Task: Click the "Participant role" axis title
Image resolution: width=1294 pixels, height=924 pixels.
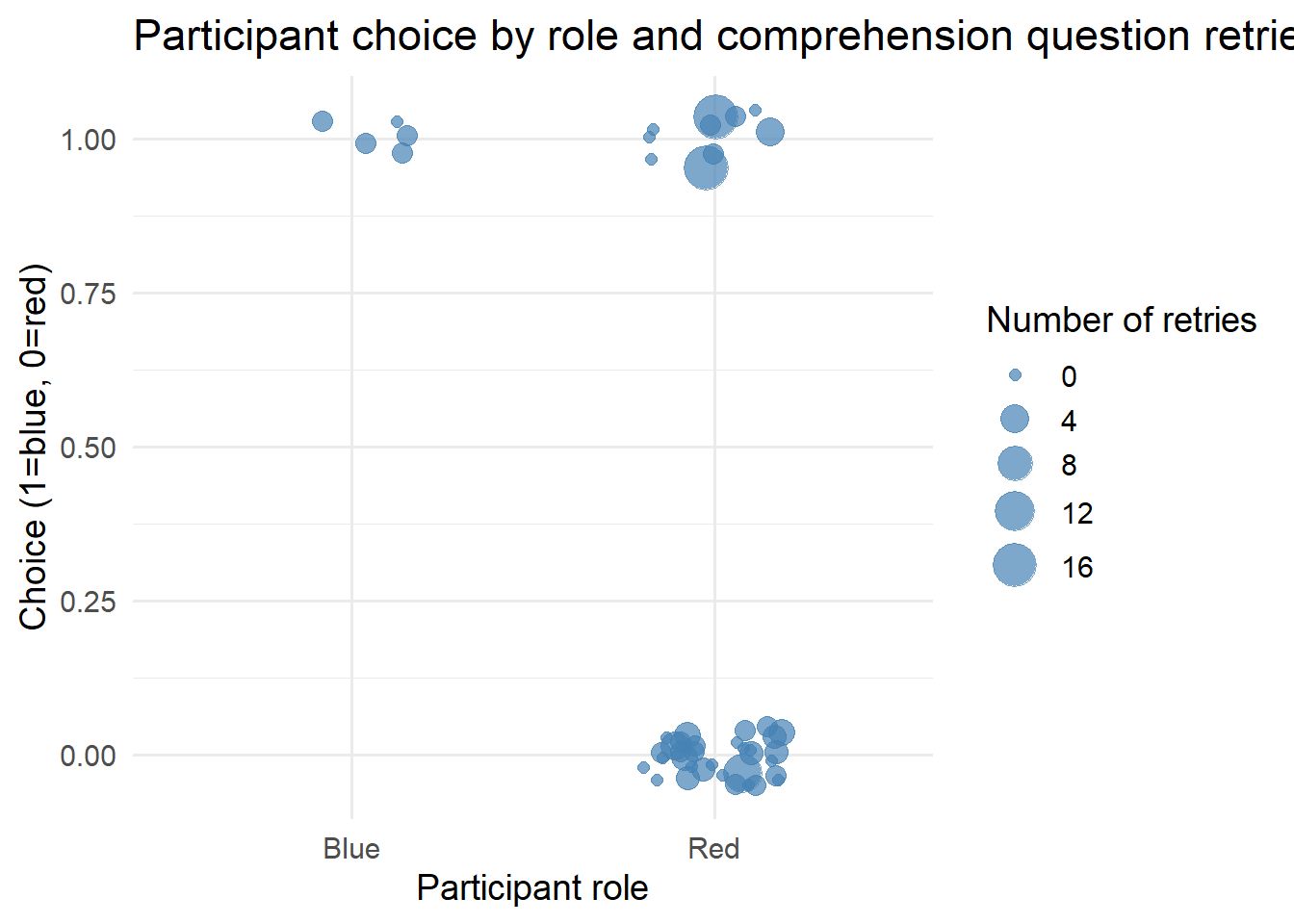Action: (x=532, y=887)
